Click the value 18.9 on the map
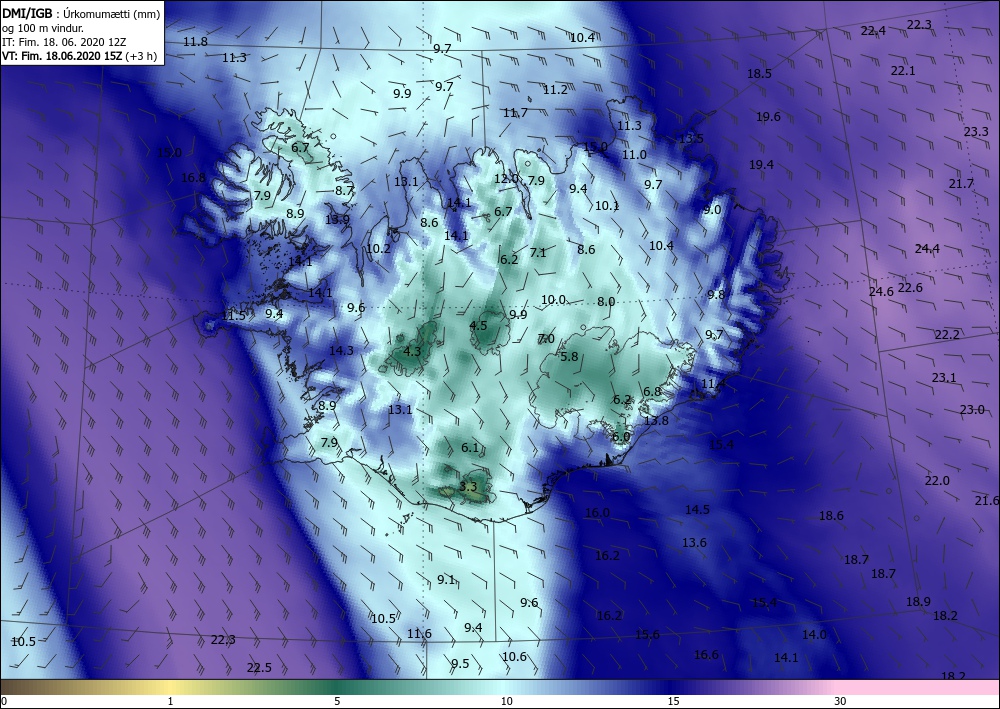This screenshot has width=1000, height=709. click(918, 602)
